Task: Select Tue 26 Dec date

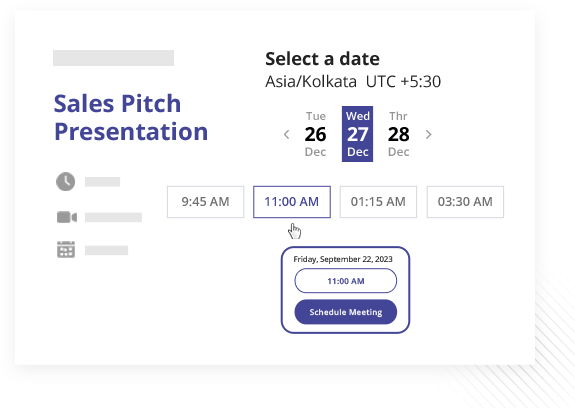Action: [315, 134]
